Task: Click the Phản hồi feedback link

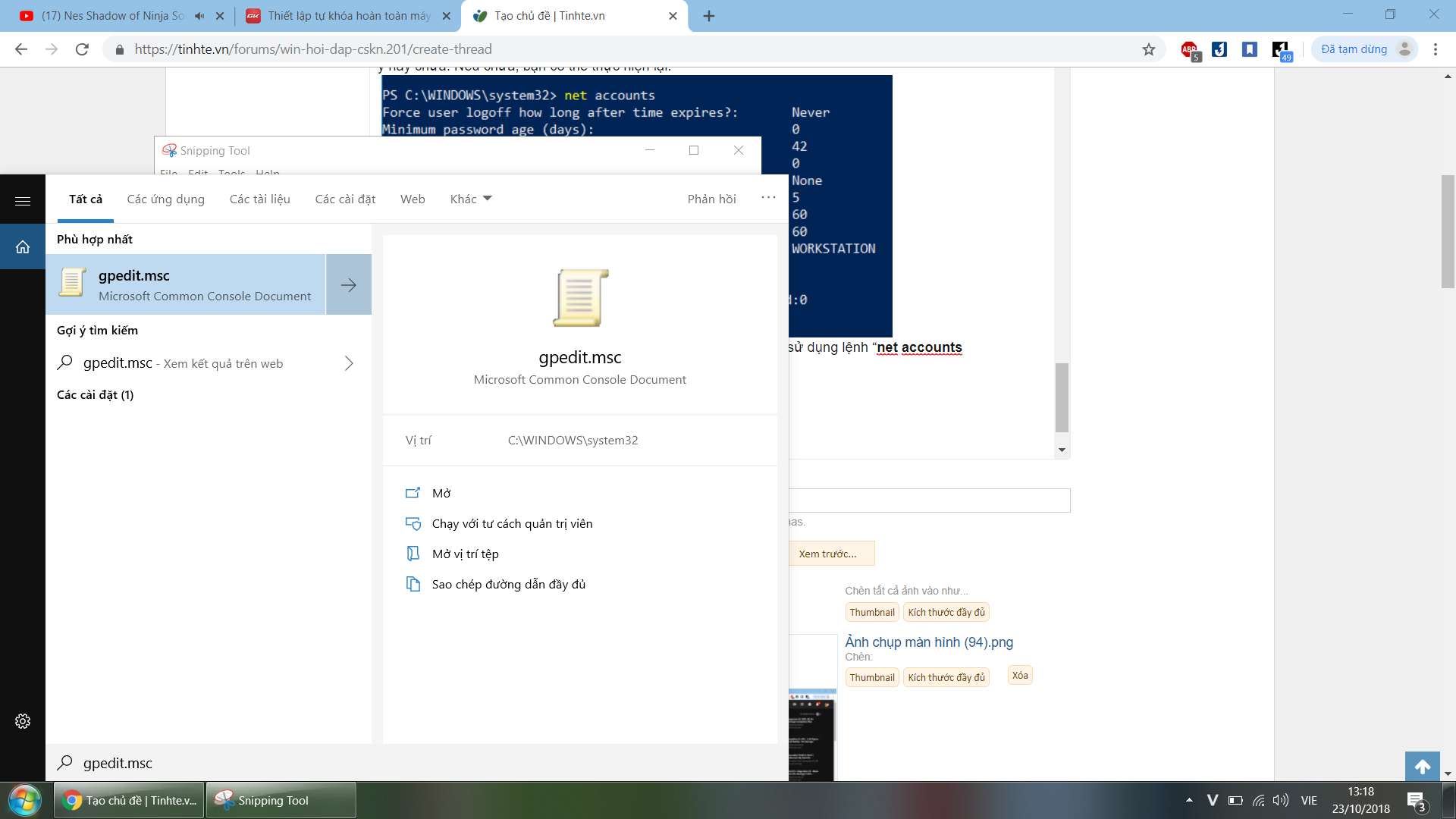Action: click(x=712, y=199)
